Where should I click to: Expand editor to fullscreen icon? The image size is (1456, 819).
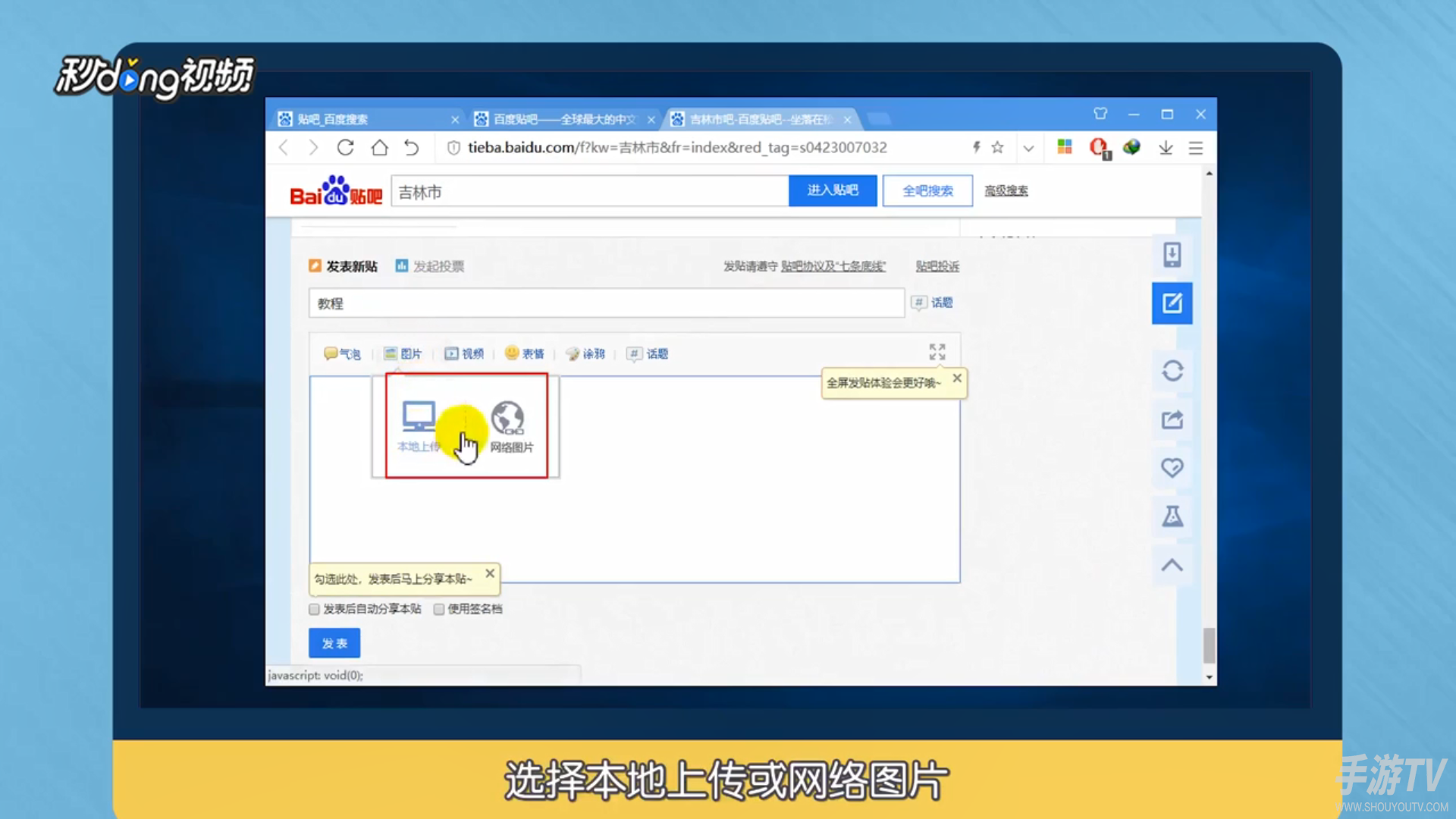[x=937, y=352]
